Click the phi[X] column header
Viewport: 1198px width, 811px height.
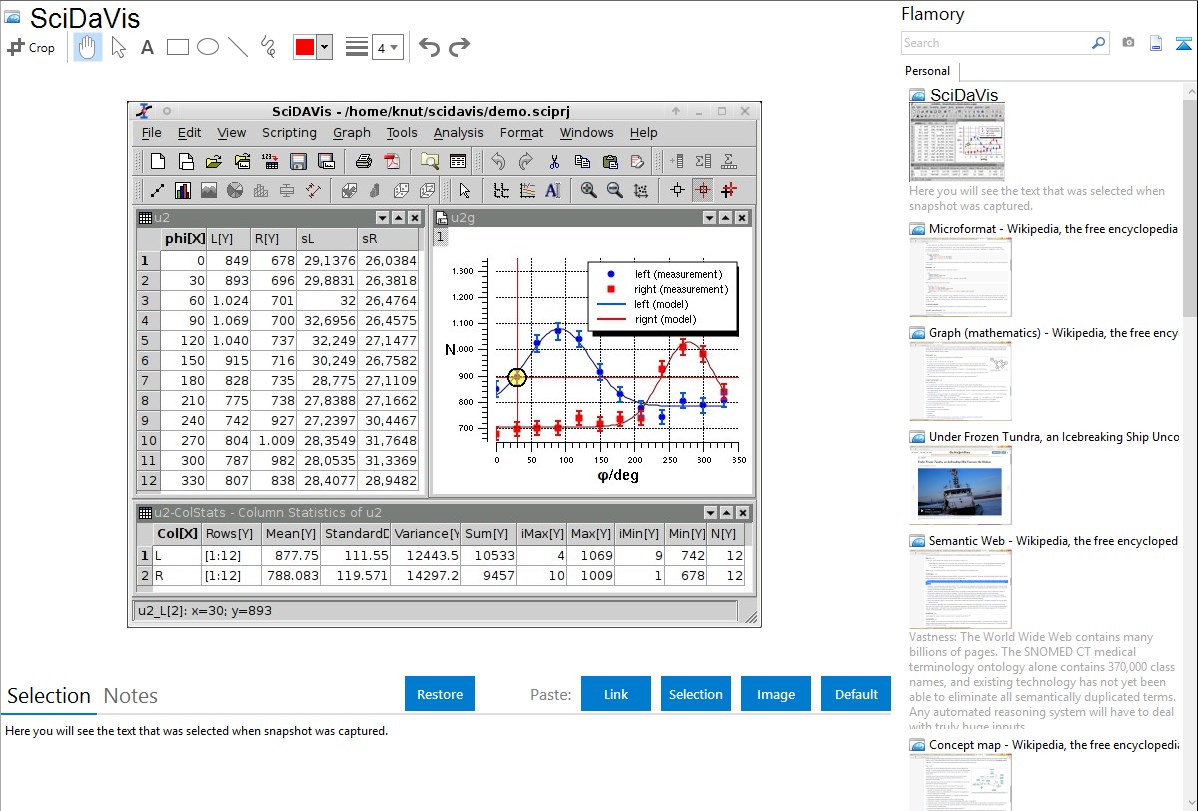183,238
